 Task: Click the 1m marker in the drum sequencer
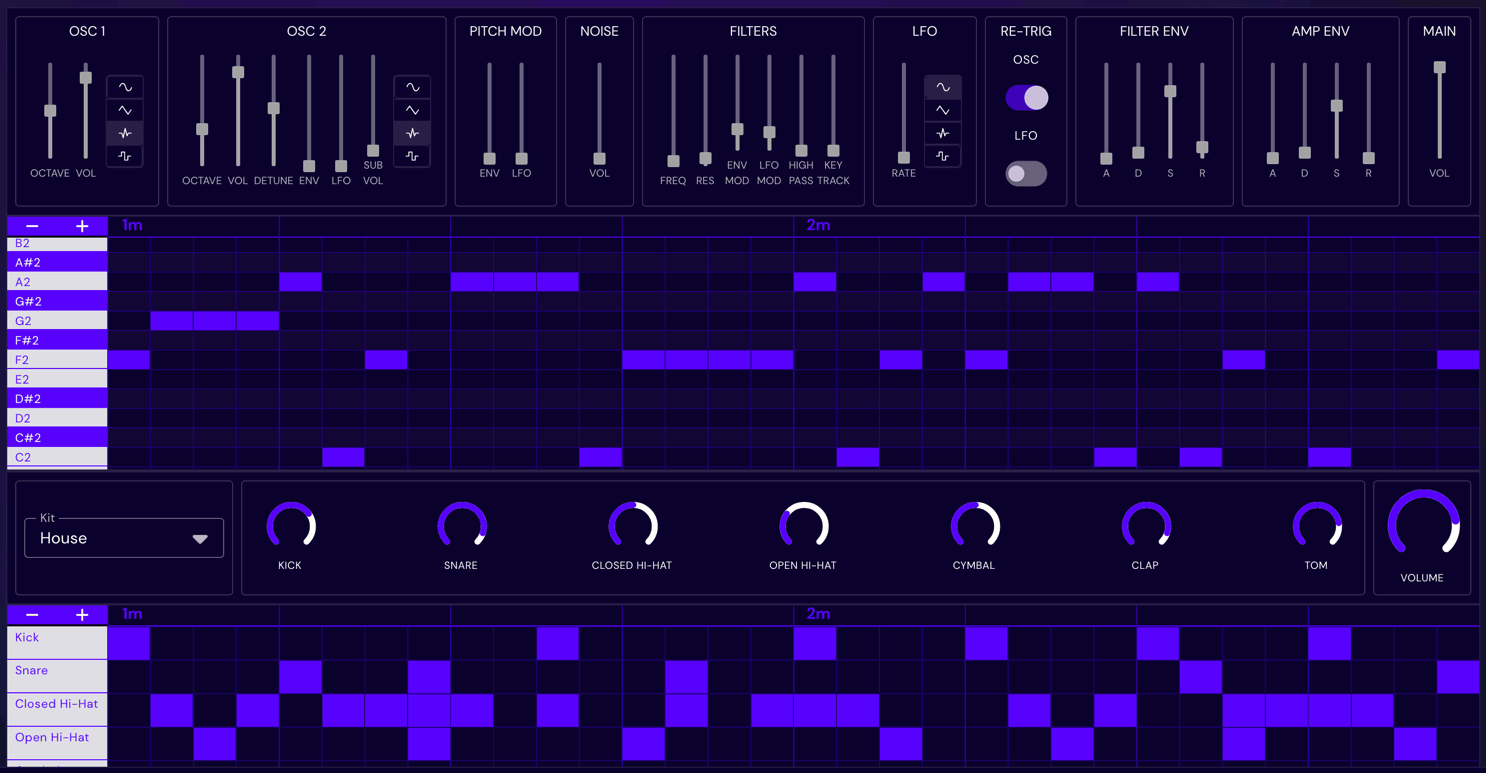(x=132, y=614)
